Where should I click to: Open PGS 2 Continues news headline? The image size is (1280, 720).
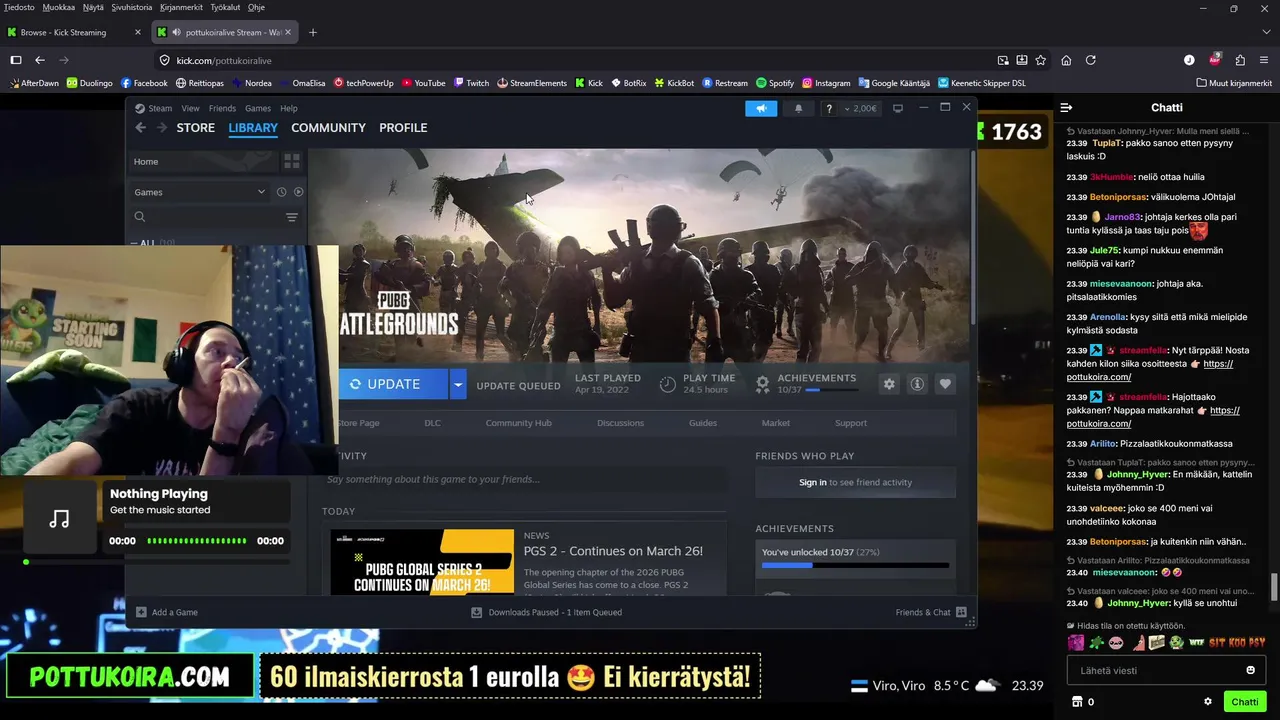pos(613,551)
